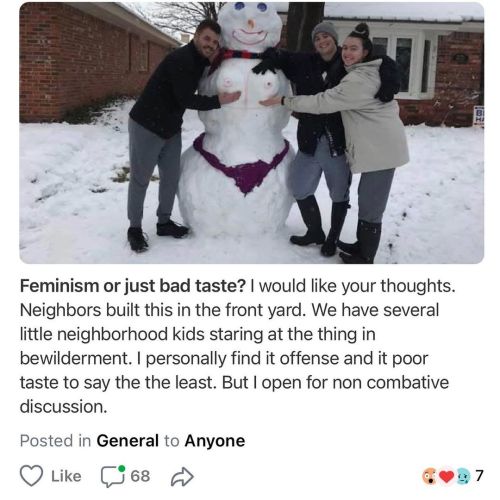Screen dimensions: 500x500
Task: Click the green dot on comment bubble
Action: tap(122, 469)
